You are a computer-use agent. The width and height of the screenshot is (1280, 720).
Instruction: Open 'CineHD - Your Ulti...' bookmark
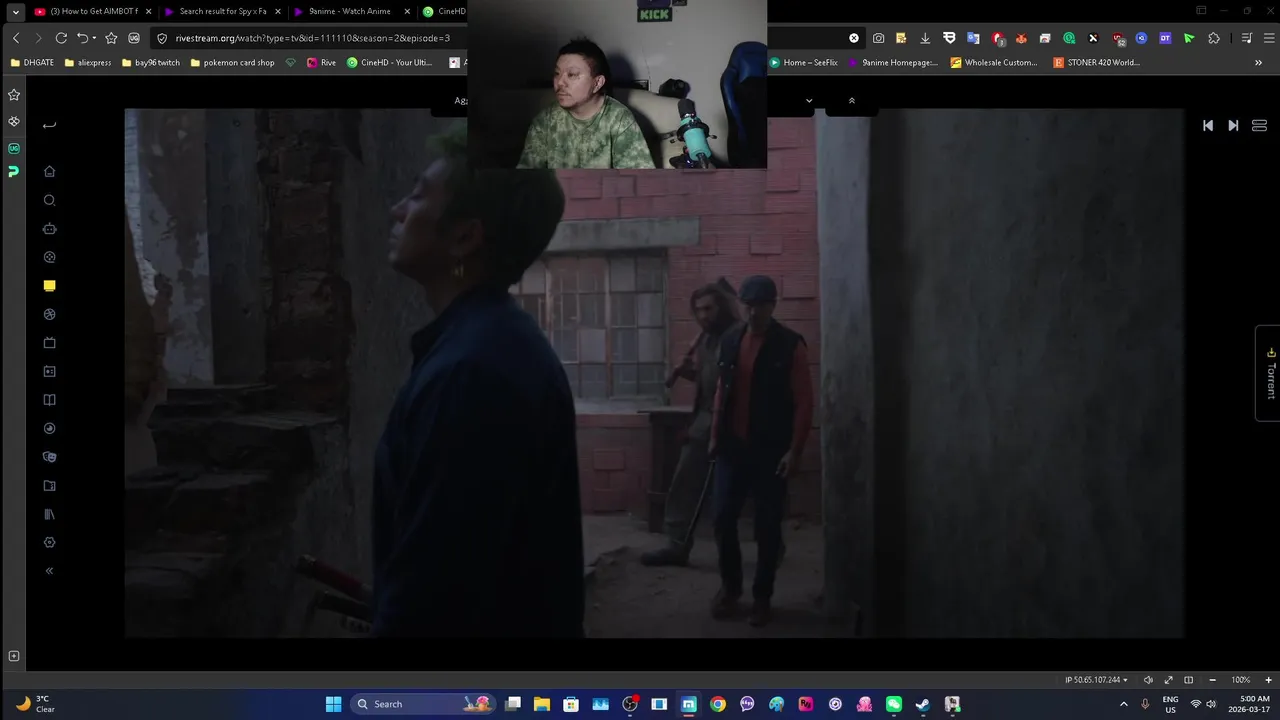tap(389, 62)
